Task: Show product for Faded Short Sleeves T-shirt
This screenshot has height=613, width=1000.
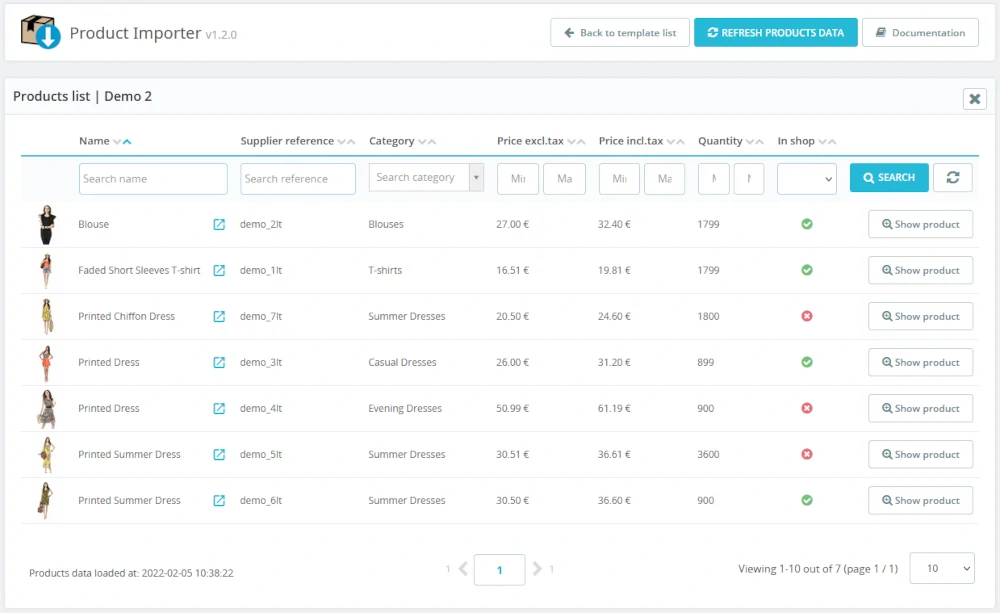Action: [920, 271]
